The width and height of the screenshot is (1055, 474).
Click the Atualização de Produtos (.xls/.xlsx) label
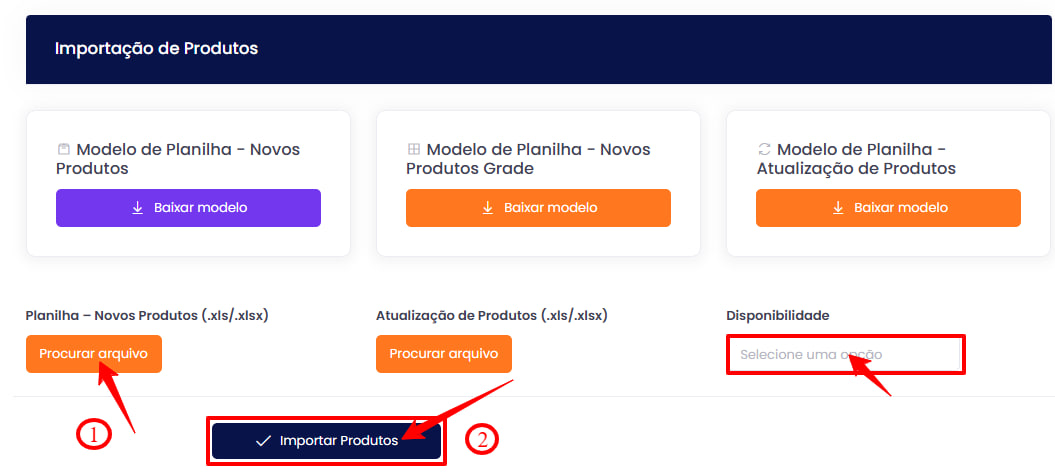(492, 315)
